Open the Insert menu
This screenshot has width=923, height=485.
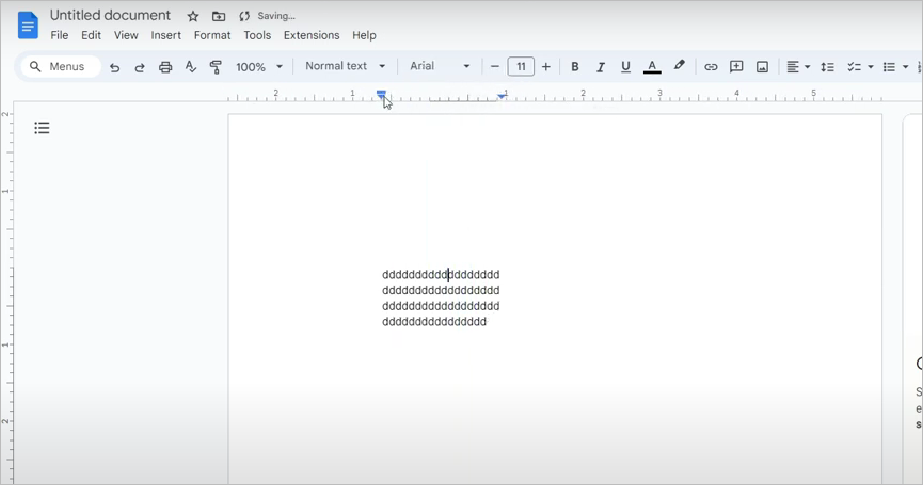point(166,35)
